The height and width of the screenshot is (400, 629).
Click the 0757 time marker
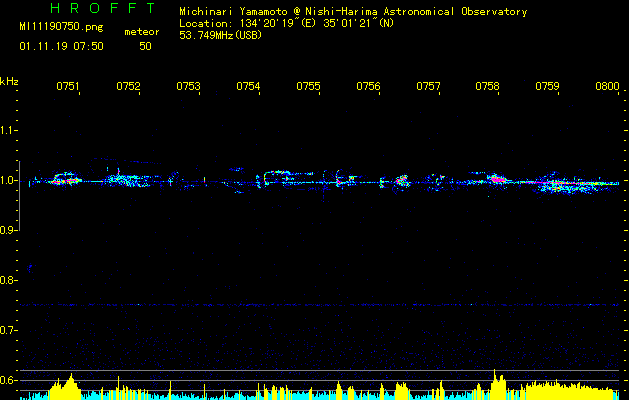[428, 86]
